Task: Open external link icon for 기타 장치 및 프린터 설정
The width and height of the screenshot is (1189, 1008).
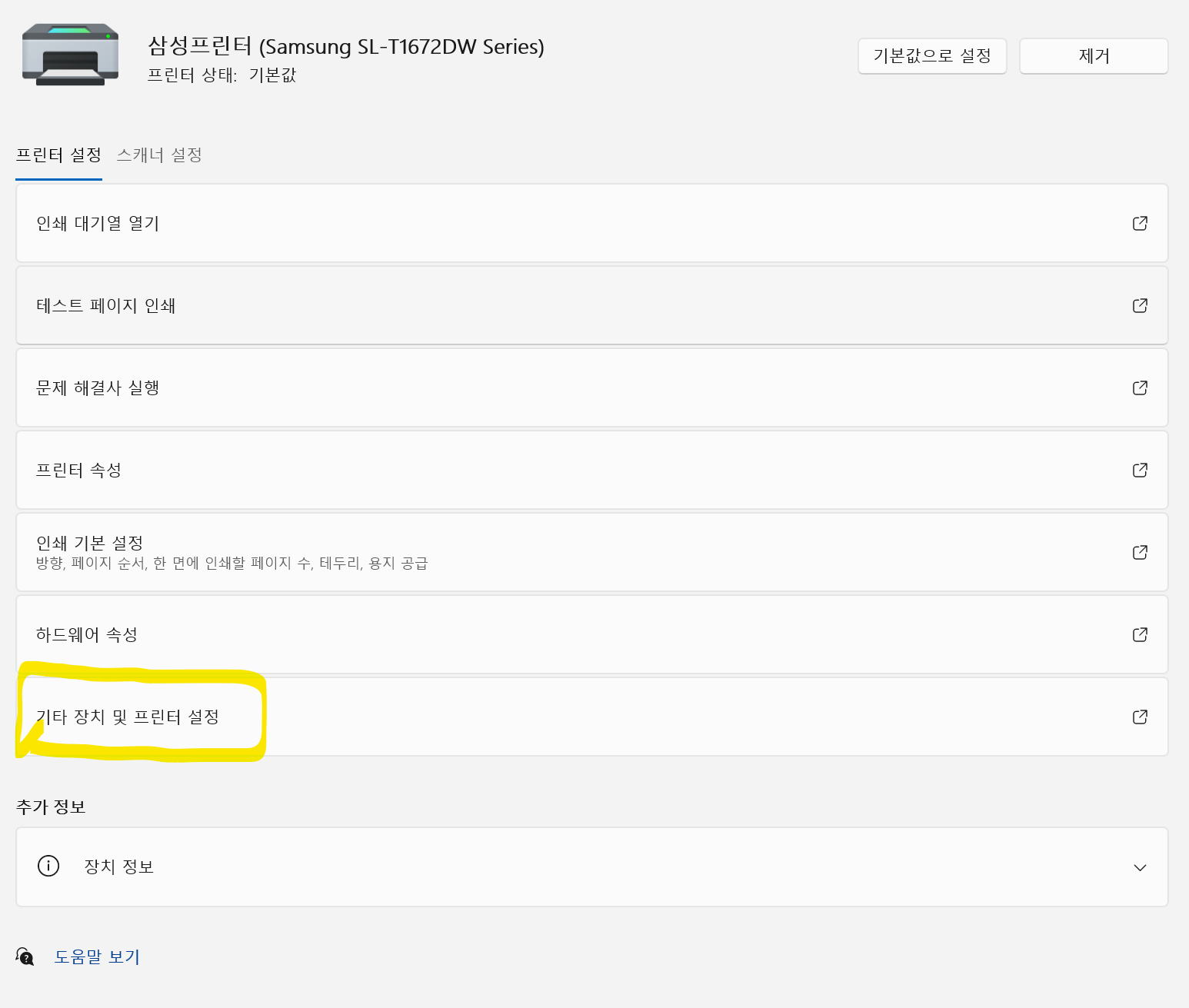Action: click(1141, 717)
